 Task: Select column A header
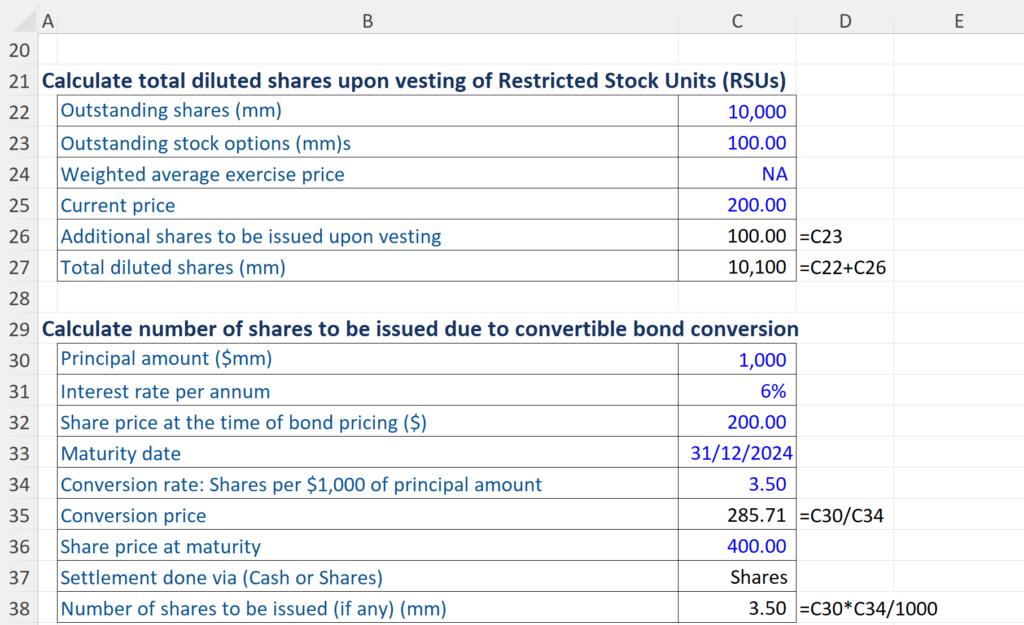click(48, 20)
